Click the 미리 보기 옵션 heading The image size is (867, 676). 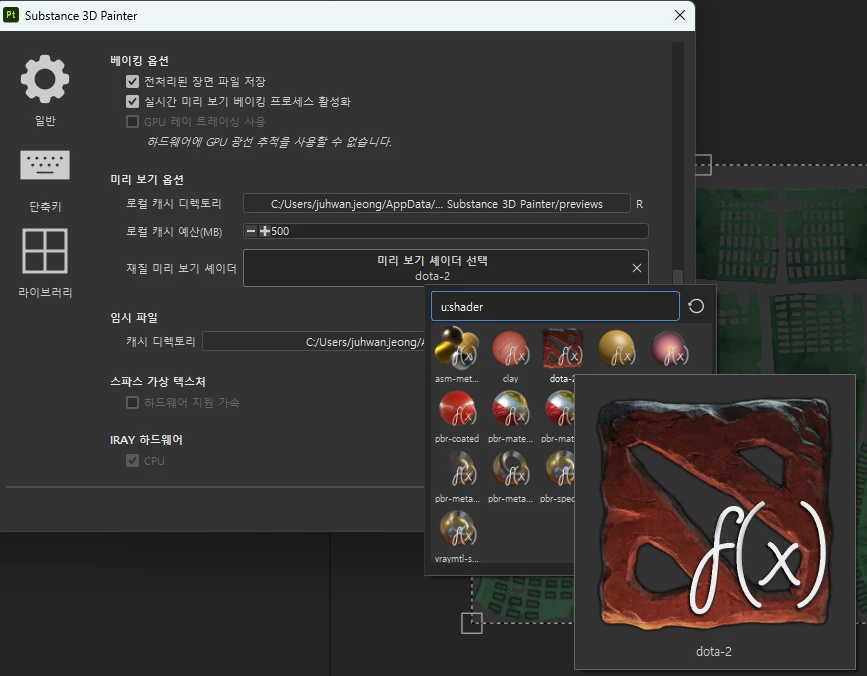coord(147,180)
